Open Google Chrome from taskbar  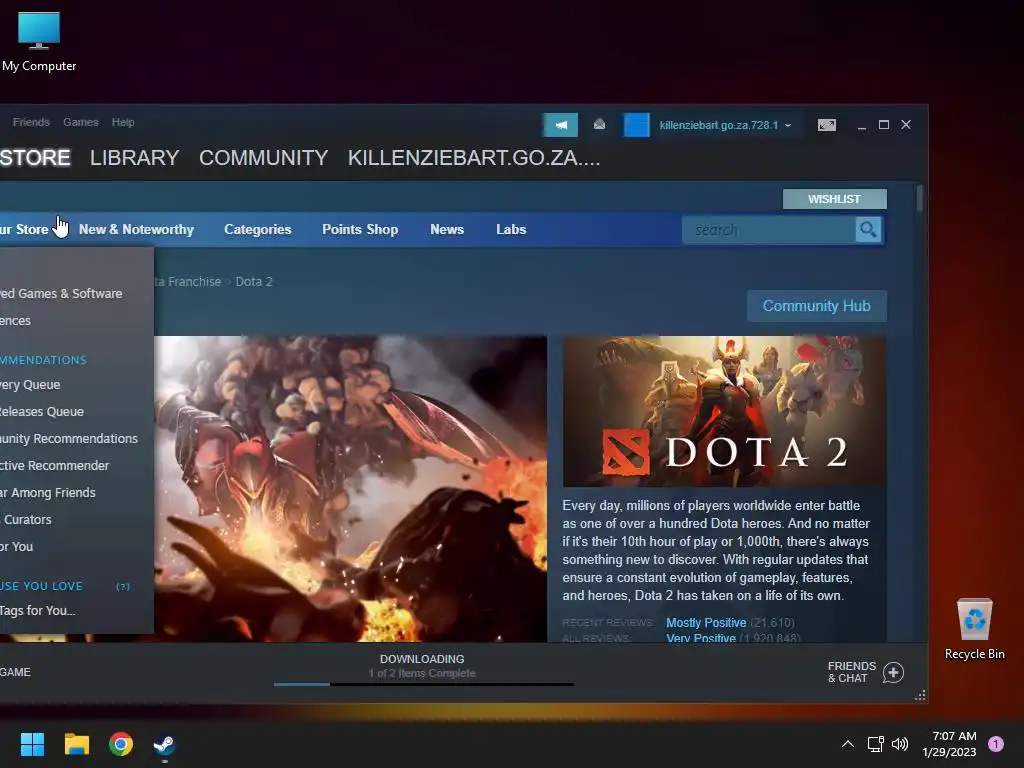[121, 744]
